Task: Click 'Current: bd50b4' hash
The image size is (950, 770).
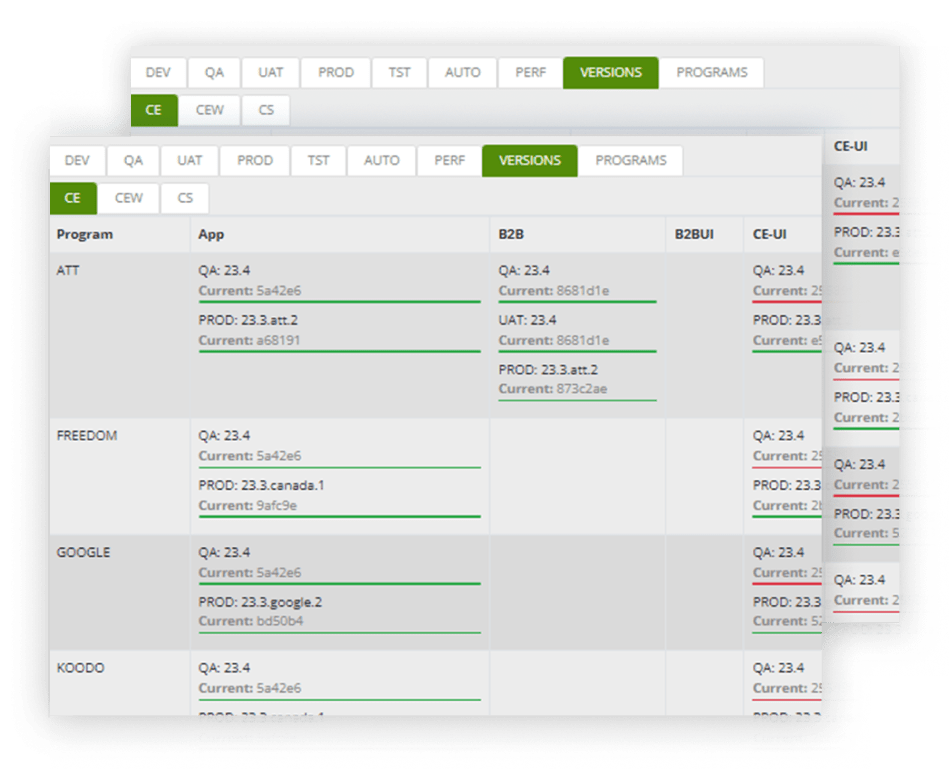Action: click(251, 621)
